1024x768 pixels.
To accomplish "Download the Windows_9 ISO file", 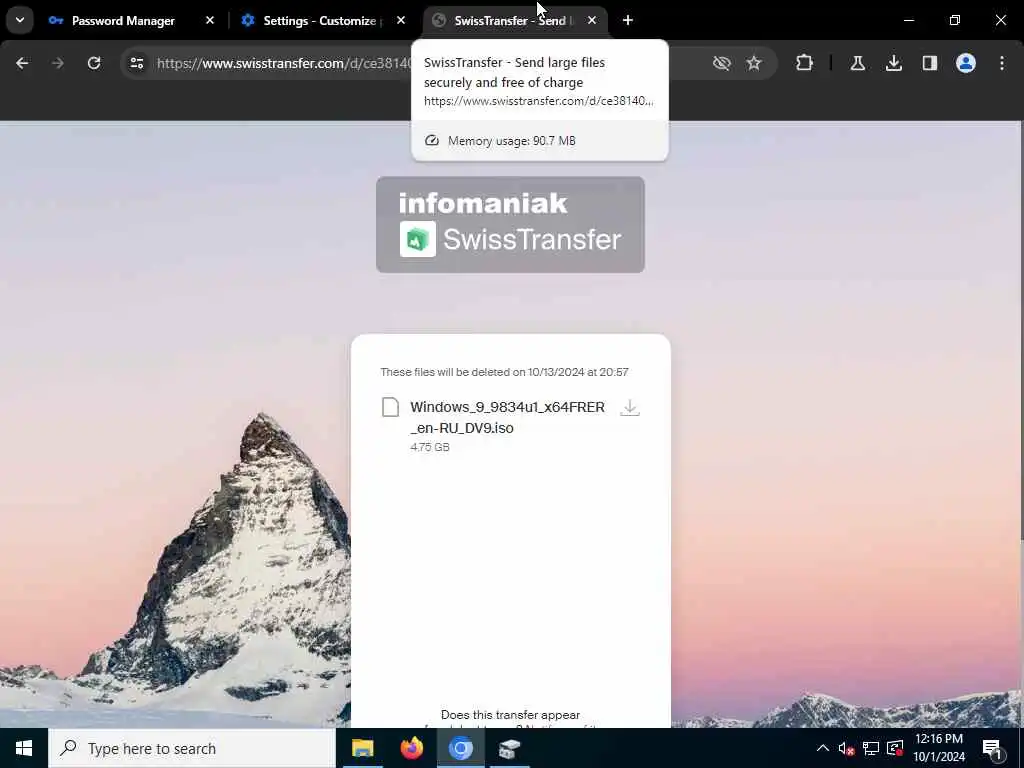I will click(630, 408).
